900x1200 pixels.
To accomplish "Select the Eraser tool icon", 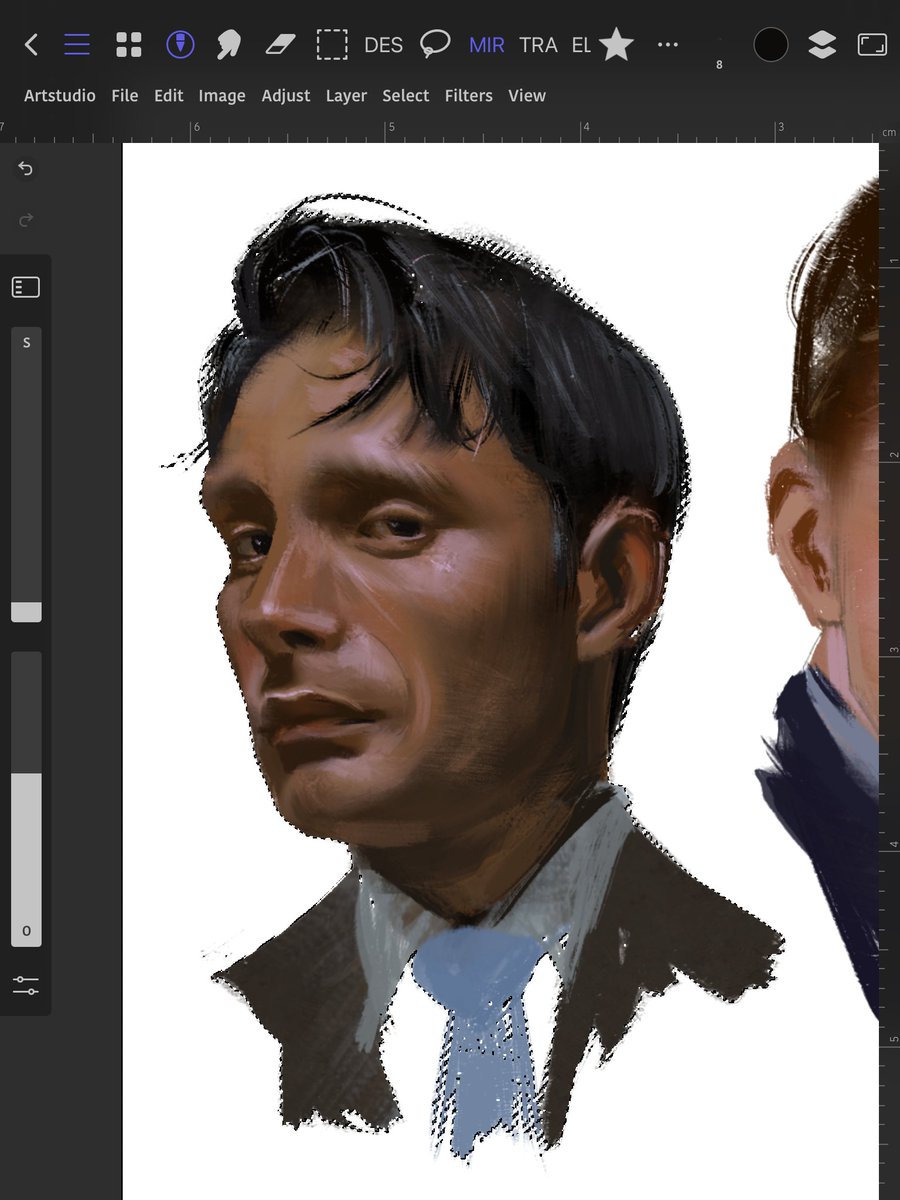I will click(281, 44).
